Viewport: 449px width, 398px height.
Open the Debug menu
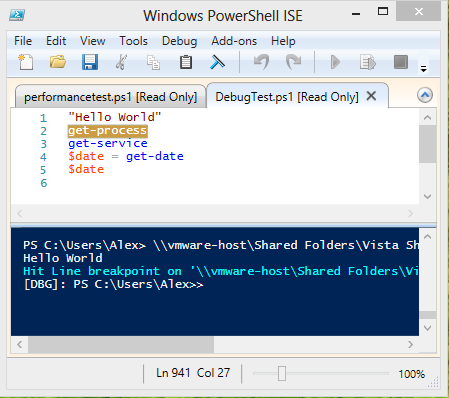(179, 41)
